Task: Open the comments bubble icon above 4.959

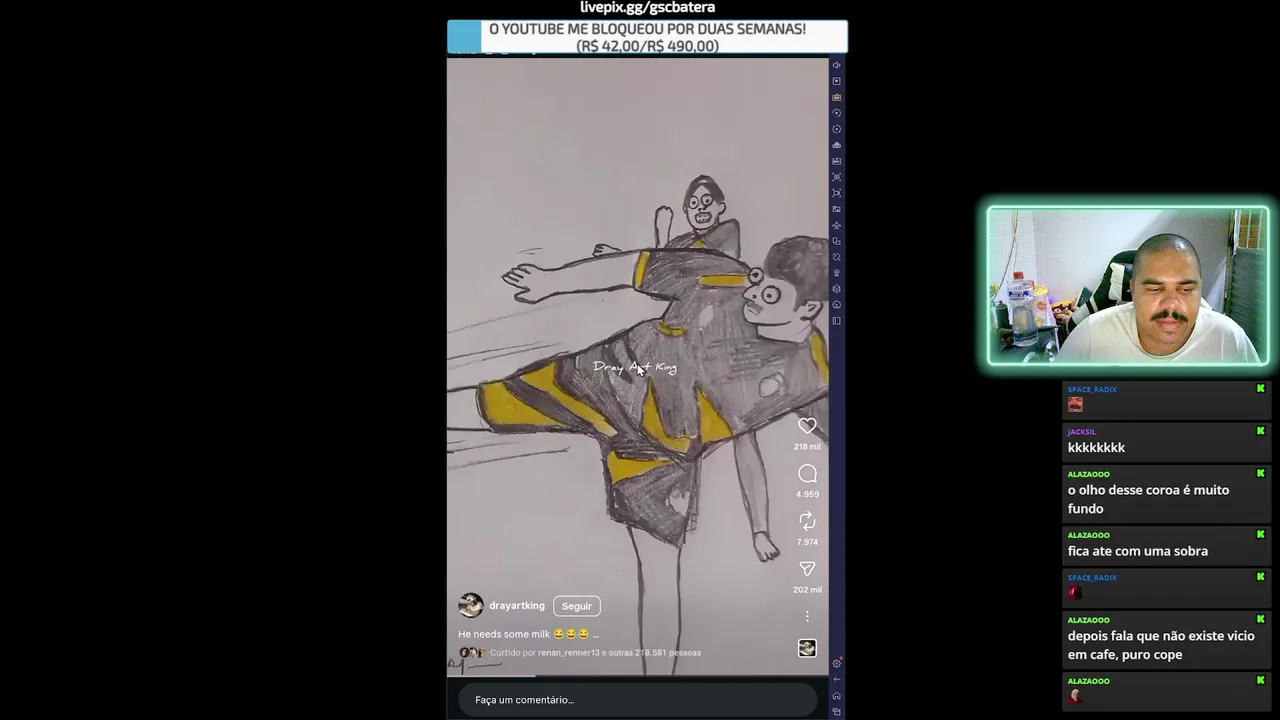Action: click(x=807, y=474)
